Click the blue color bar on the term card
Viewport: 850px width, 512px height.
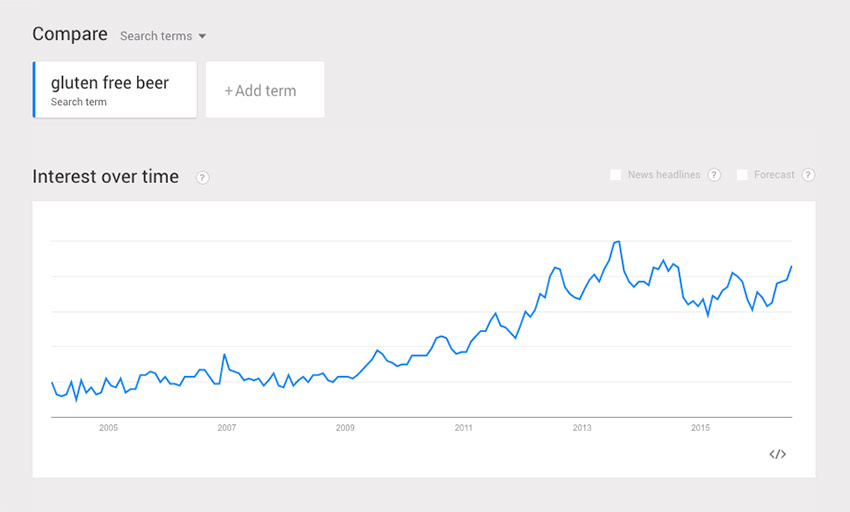(x=34, y=89)
